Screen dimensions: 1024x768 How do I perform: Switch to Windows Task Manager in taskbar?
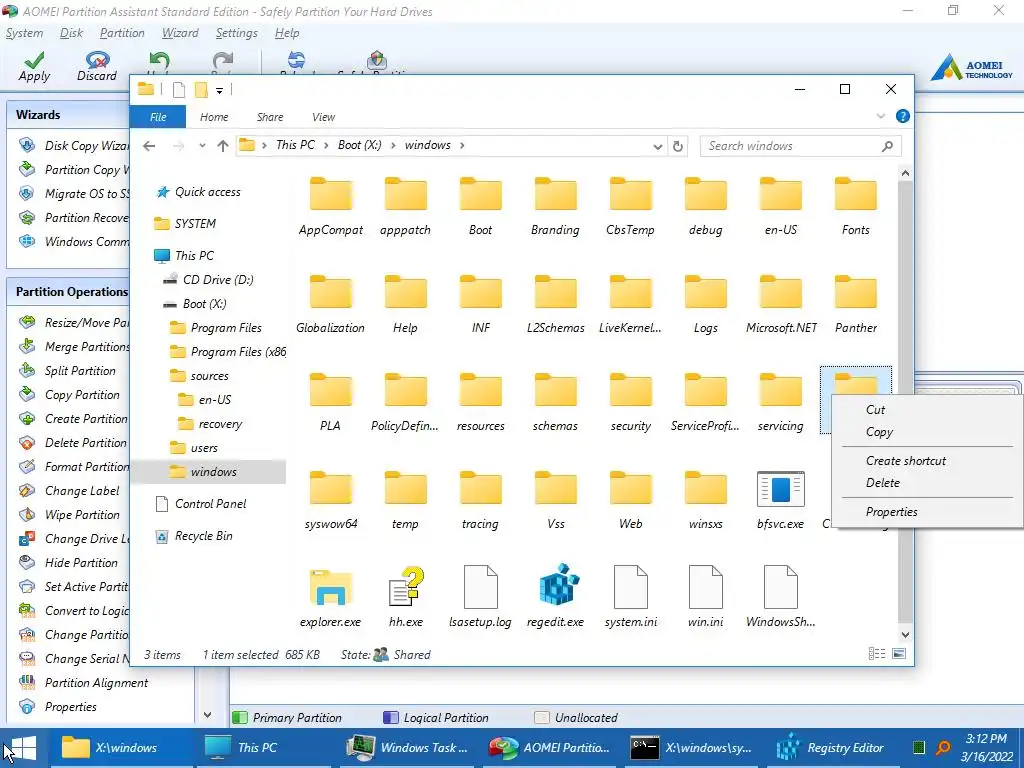pyautogui.click(x=406, y=748)
